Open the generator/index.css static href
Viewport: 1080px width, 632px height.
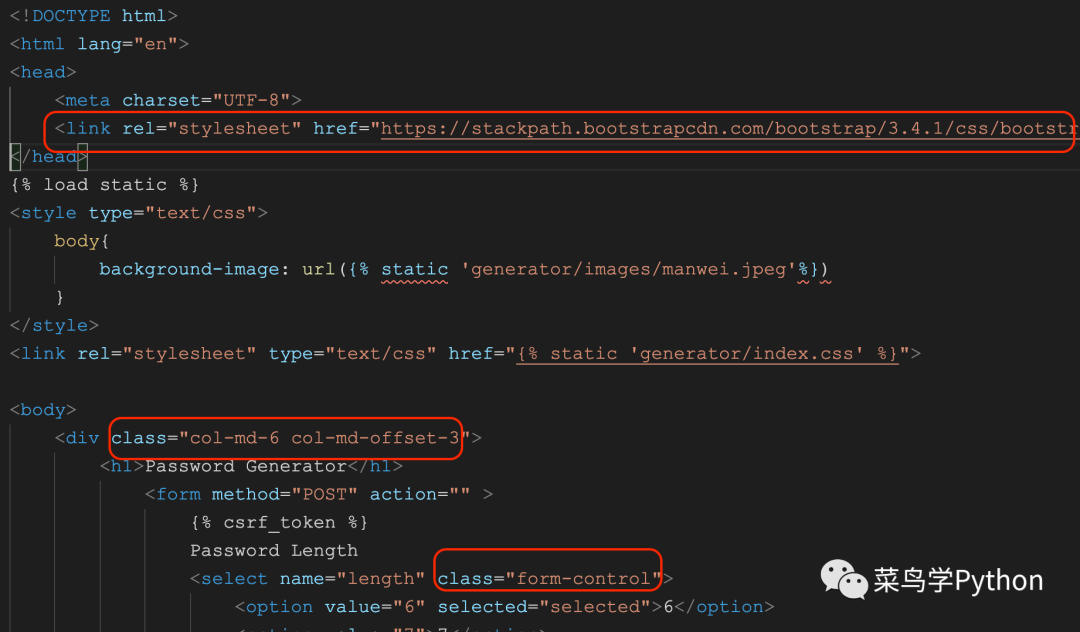point(708,353)
